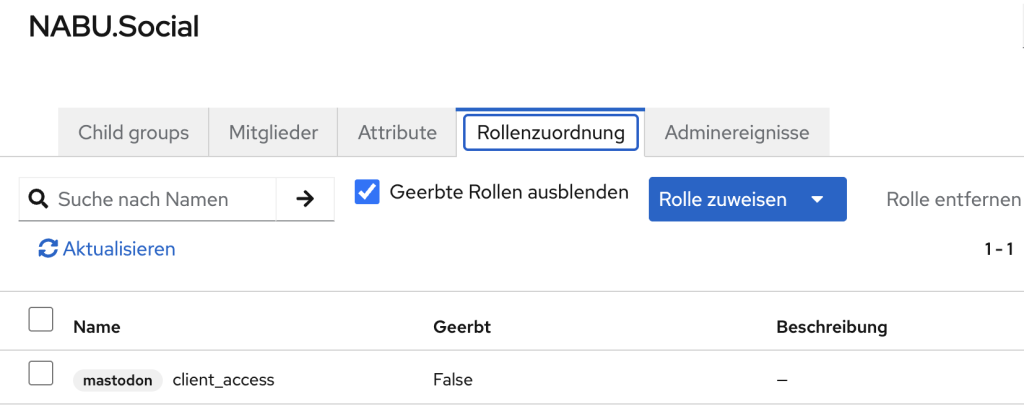1024x412 pixels.
Task: Select the Rollenzuordnung tab
Action: 550,132
